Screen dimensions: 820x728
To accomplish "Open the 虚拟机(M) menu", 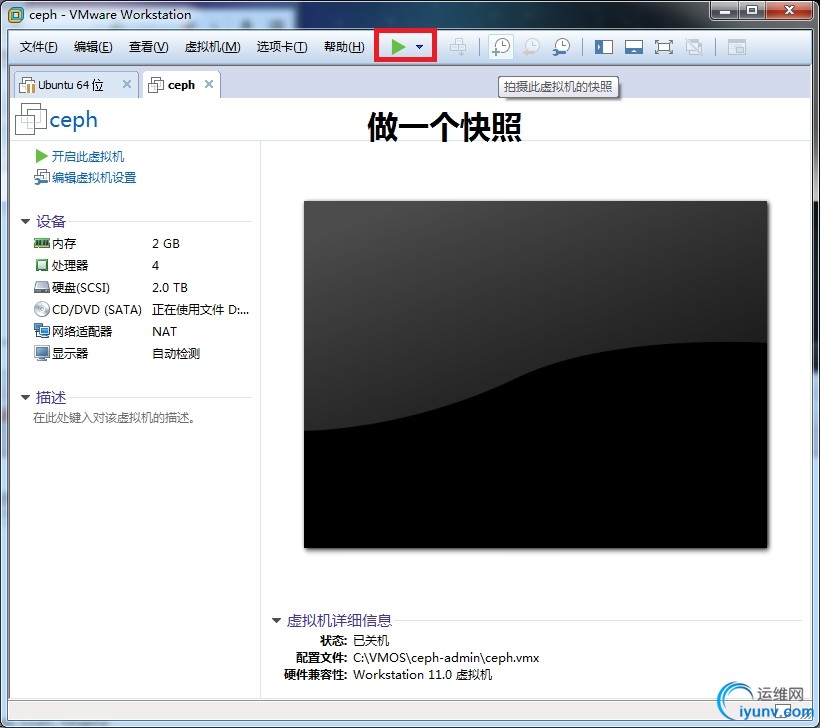I will click(x=212, y=47).
